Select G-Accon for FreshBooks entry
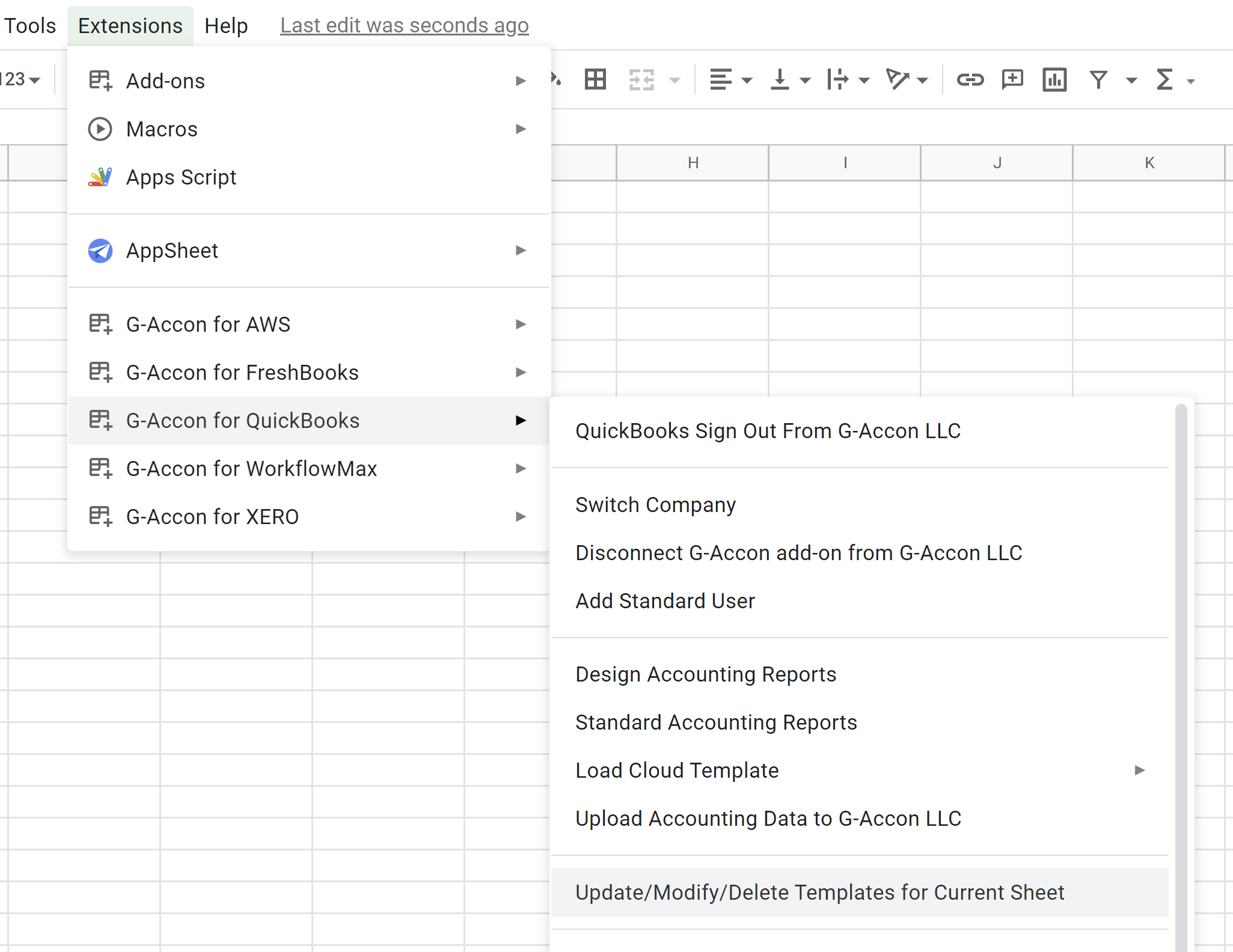The width and height of the screenshot is (1233, 952). (309, 373)
